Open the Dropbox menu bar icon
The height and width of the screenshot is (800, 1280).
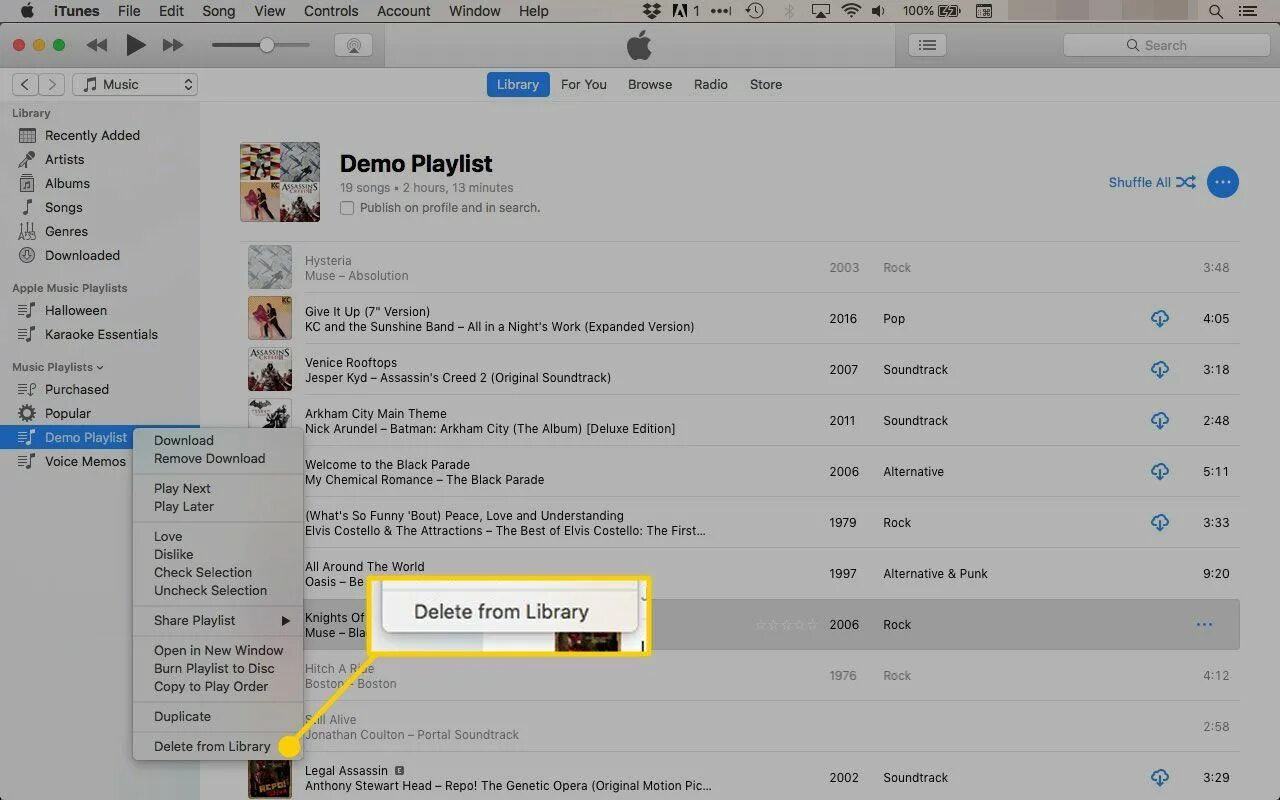click(651, 11)
